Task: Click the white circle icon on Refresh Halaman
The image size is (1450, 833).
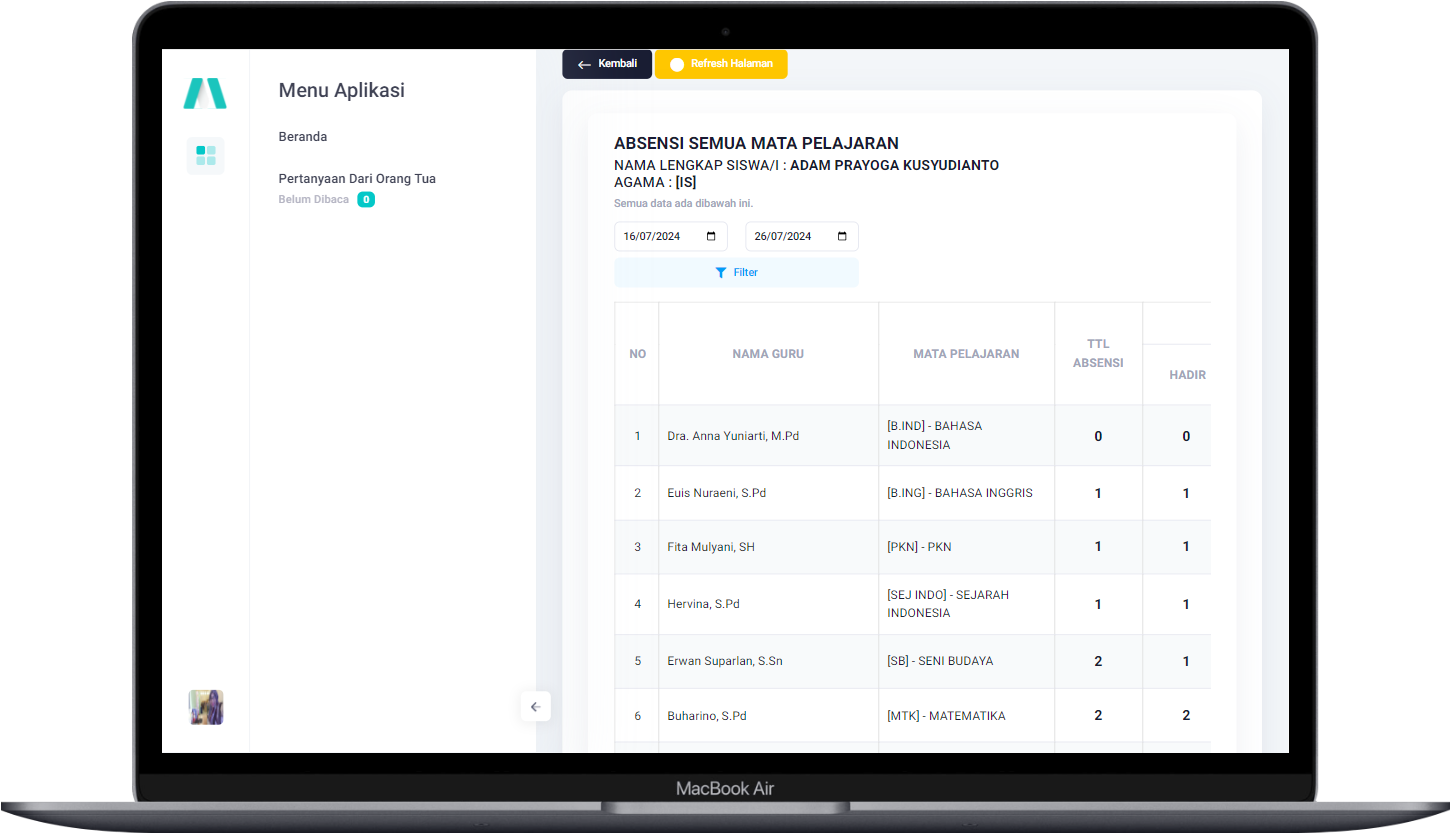Action: [x=677, y=65]
